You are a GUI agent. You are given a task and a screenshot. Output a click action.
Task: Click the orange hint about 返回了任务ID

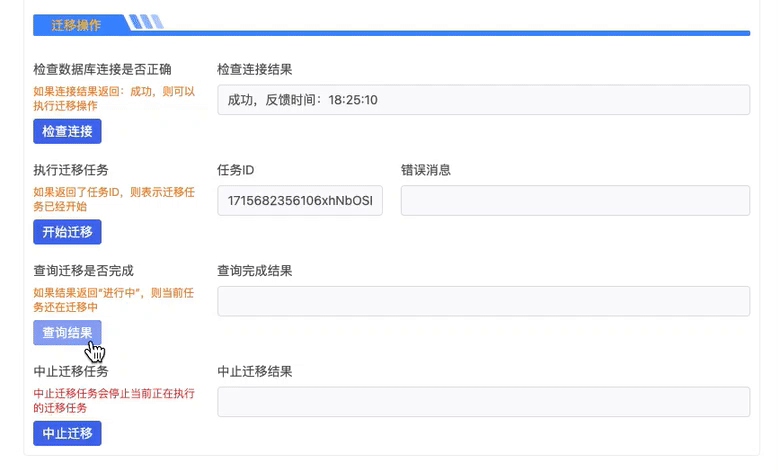click(114, 199)
